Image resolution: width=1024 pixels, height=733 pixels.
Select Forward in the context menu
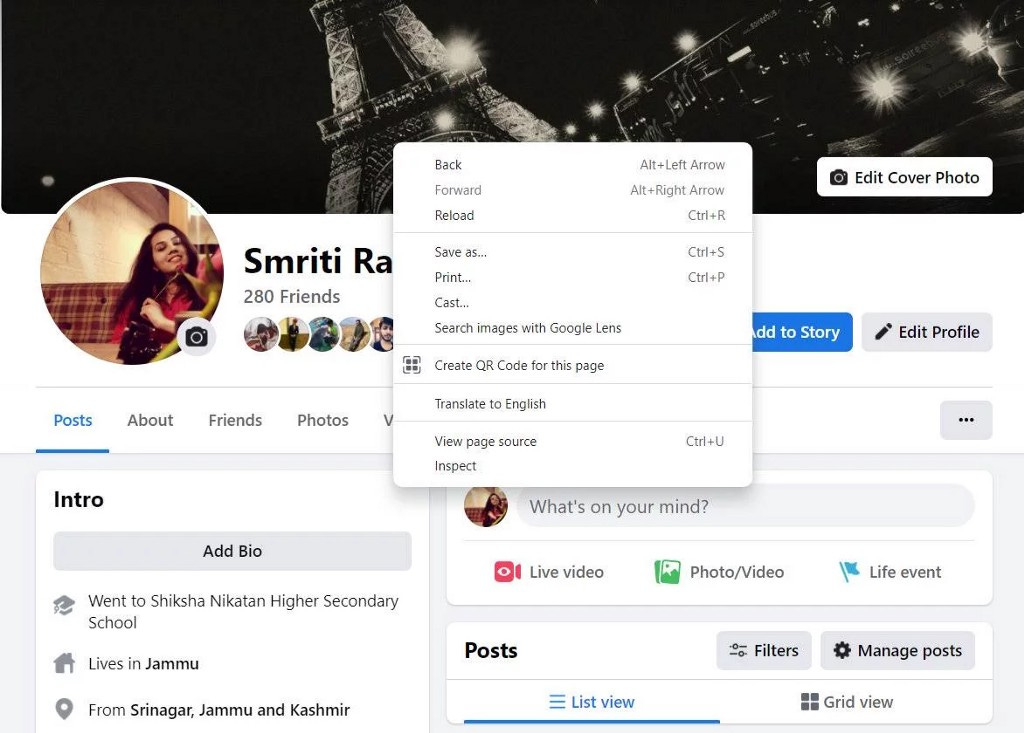(x=573, y=190)
